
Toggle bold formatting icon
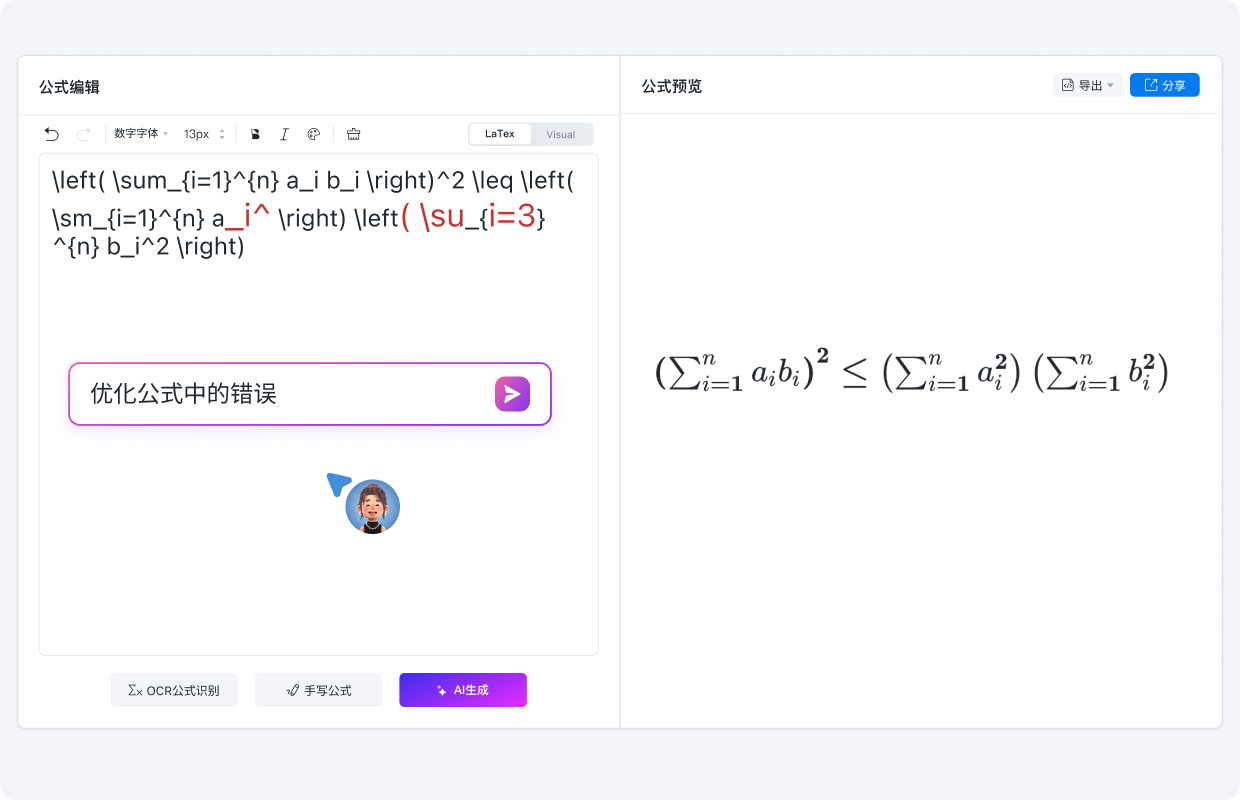pos(255,134)
